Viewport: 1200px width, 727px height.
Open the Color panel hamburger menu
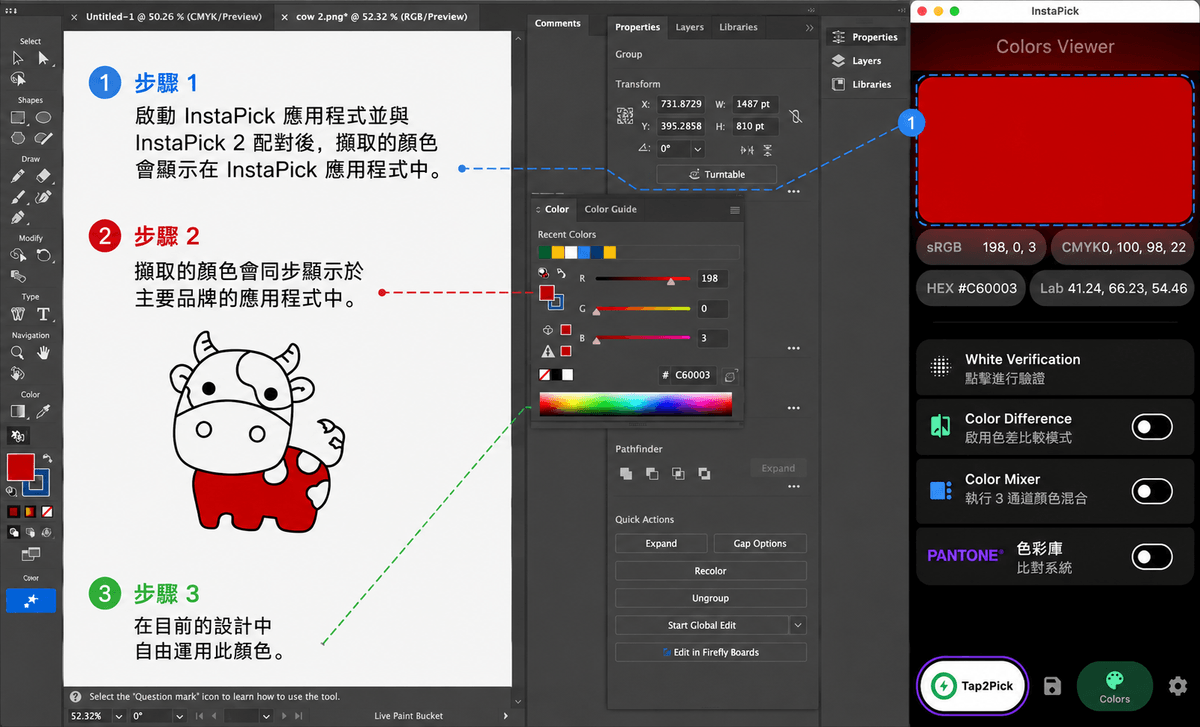coord(735,210)
